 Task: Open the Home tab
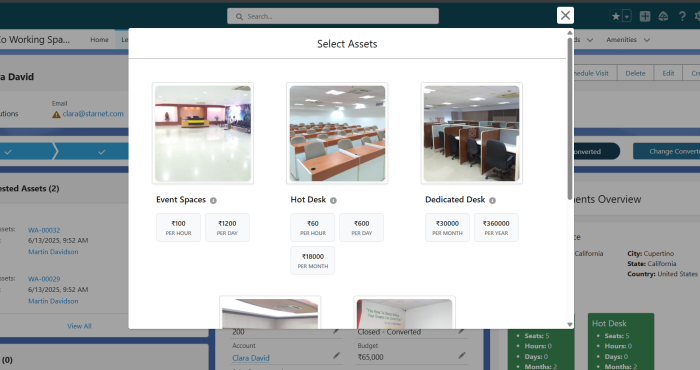[99, 40]
